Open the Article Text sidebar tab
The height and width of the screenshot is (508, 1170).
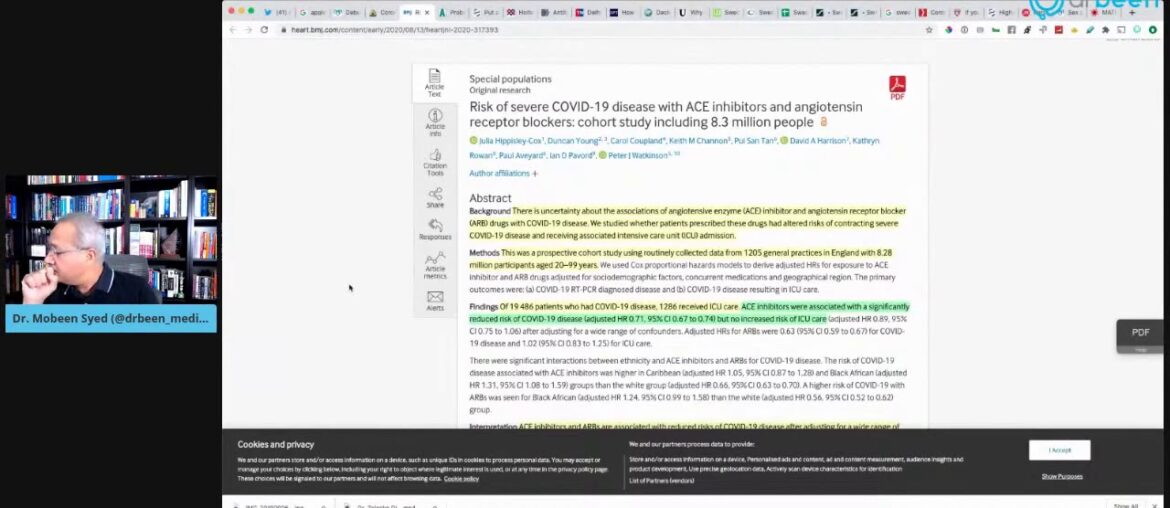tap(434, 82)
